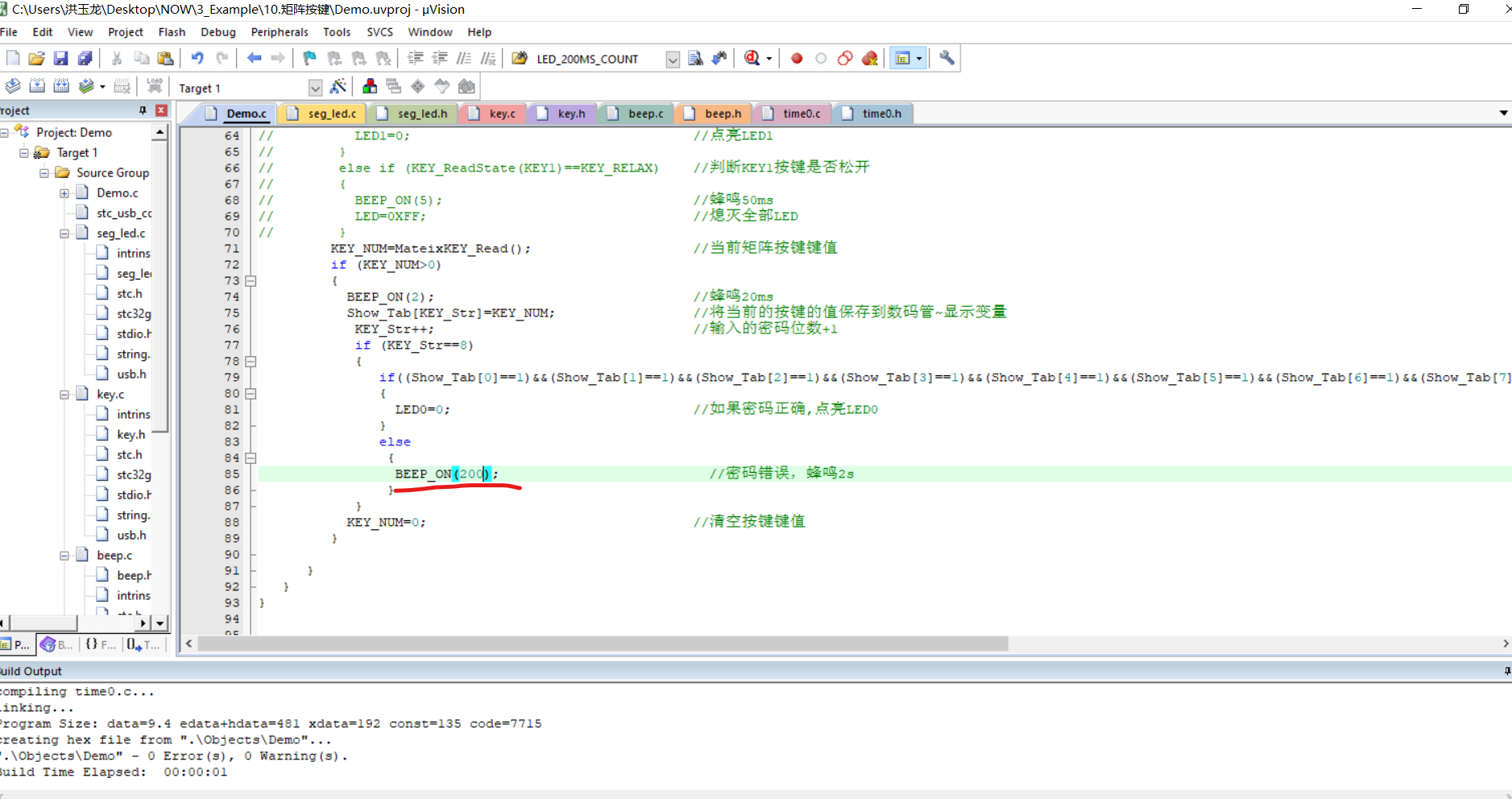Screen dimensions: 1512x799
Task: Click the Find icon beside search box
Action: pyautogui.click(x=695, y=58)
